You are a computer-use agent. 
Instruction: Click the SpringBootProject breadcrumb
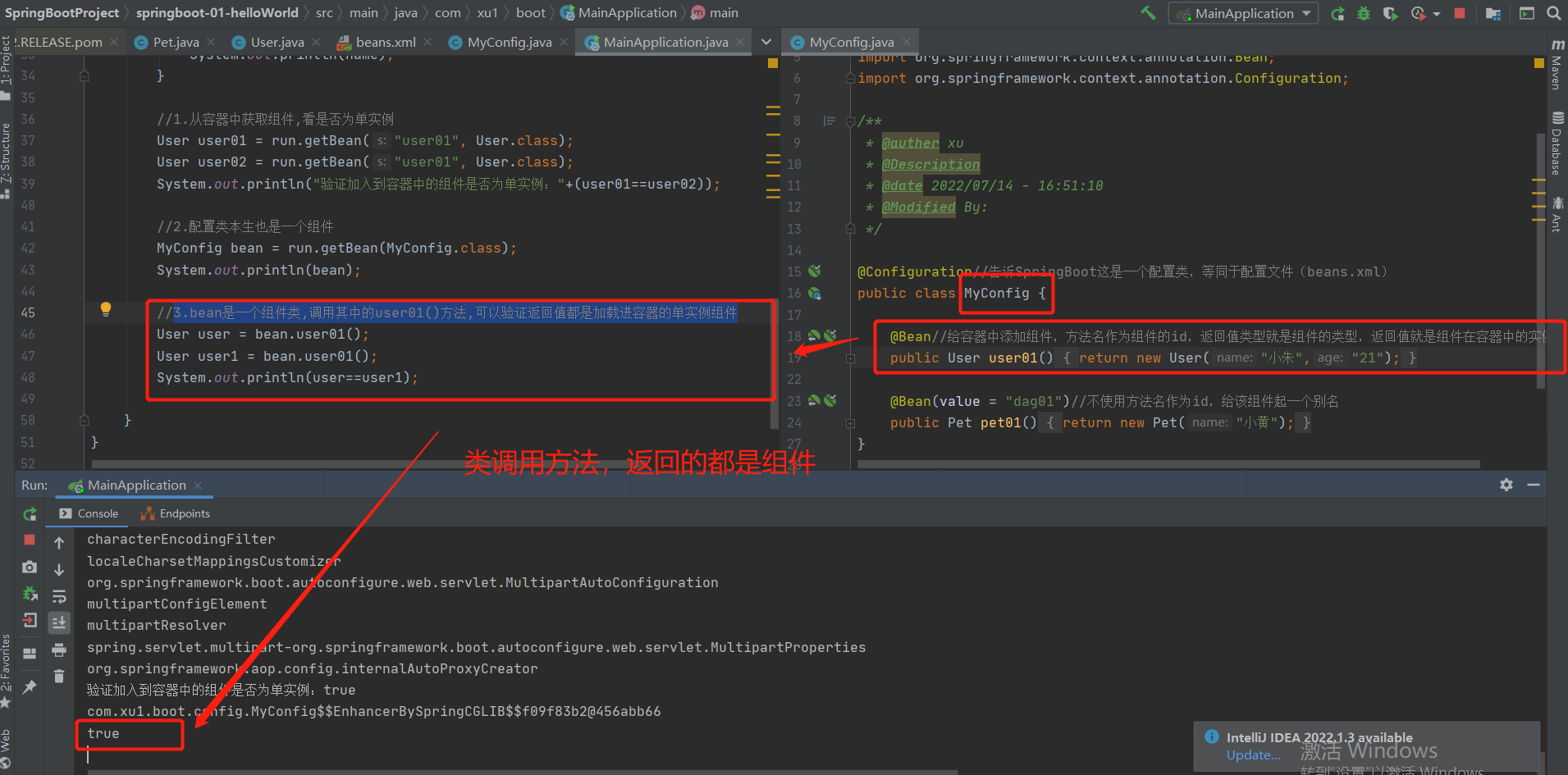(x=62, y=13)
